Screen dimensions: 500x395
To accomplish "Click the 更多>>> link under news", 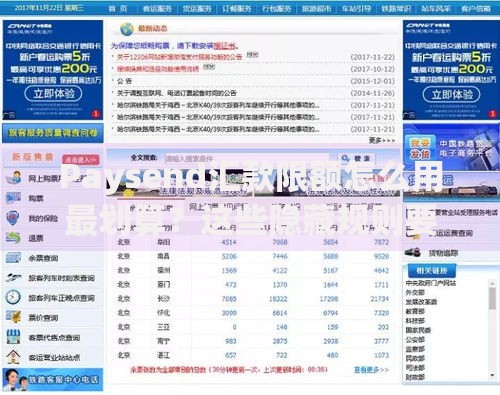I will (382, 140).
